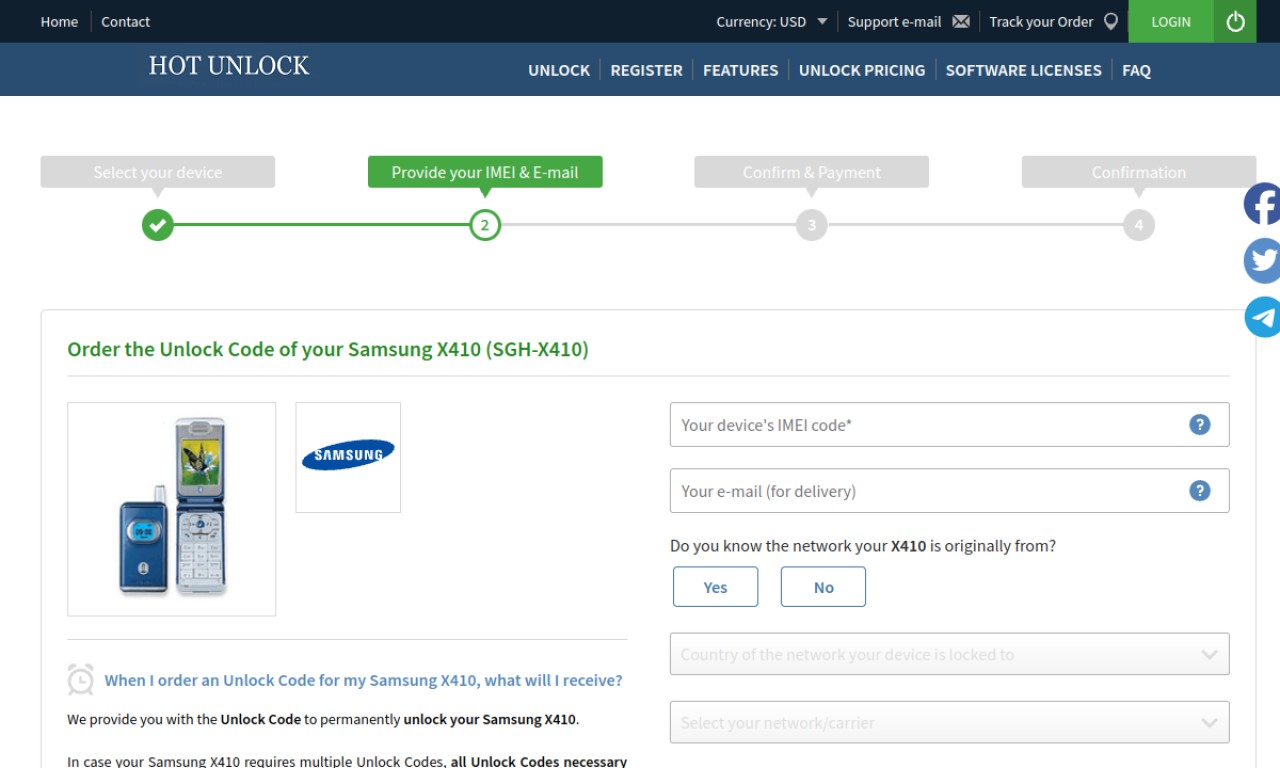
Task: Open the UNLOCK menu item
Action: tap(559, 70)
